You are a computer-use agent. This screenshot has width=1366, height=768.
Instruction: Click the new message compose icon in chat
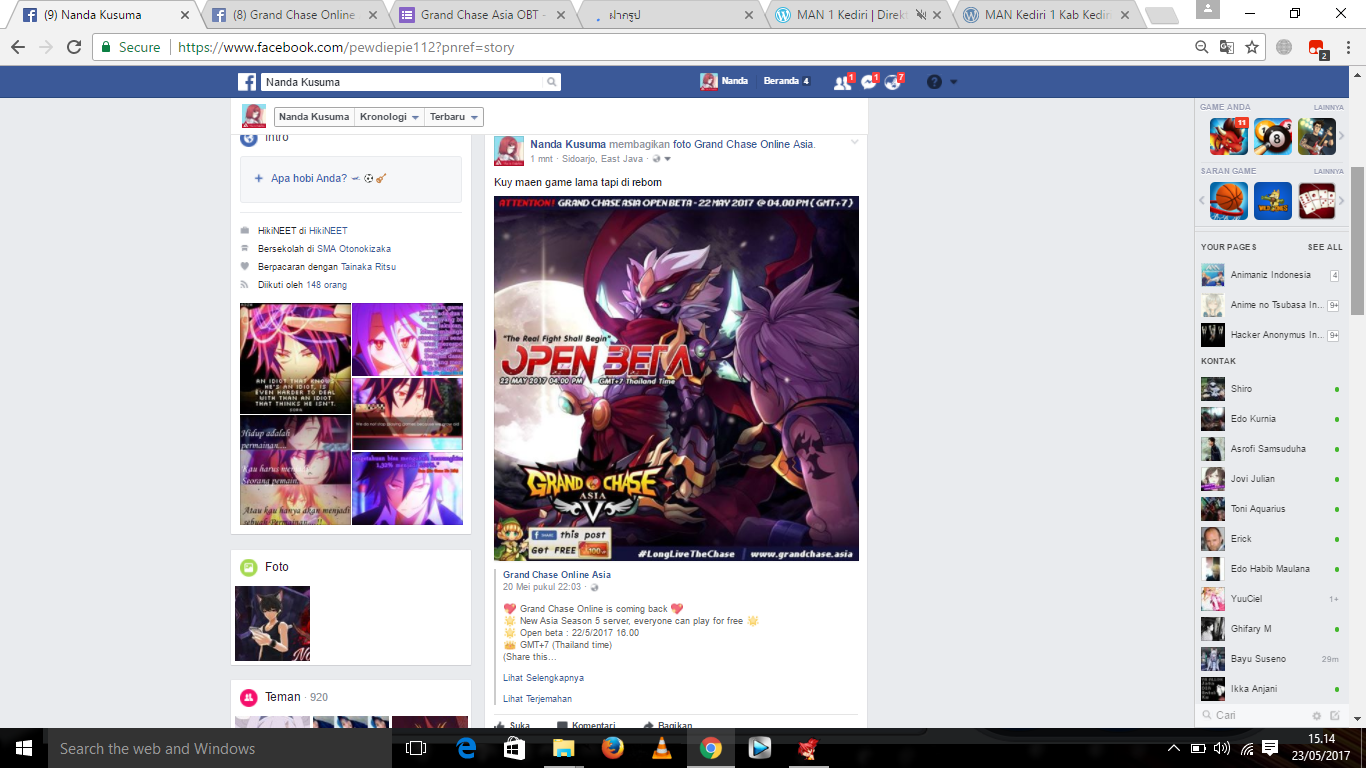tap(1334, 716)
